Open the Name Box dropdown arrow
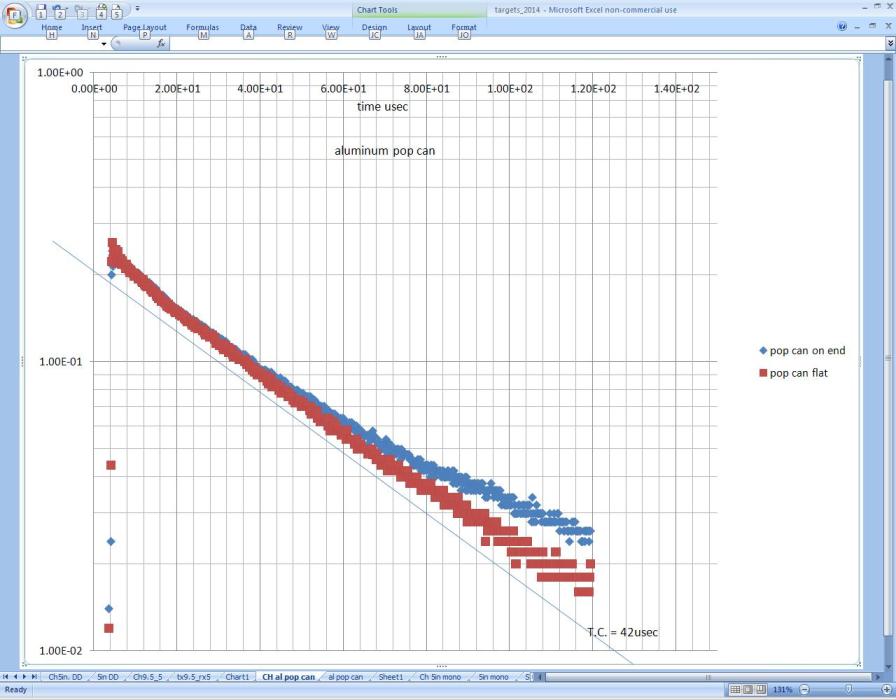 [104, 43]
